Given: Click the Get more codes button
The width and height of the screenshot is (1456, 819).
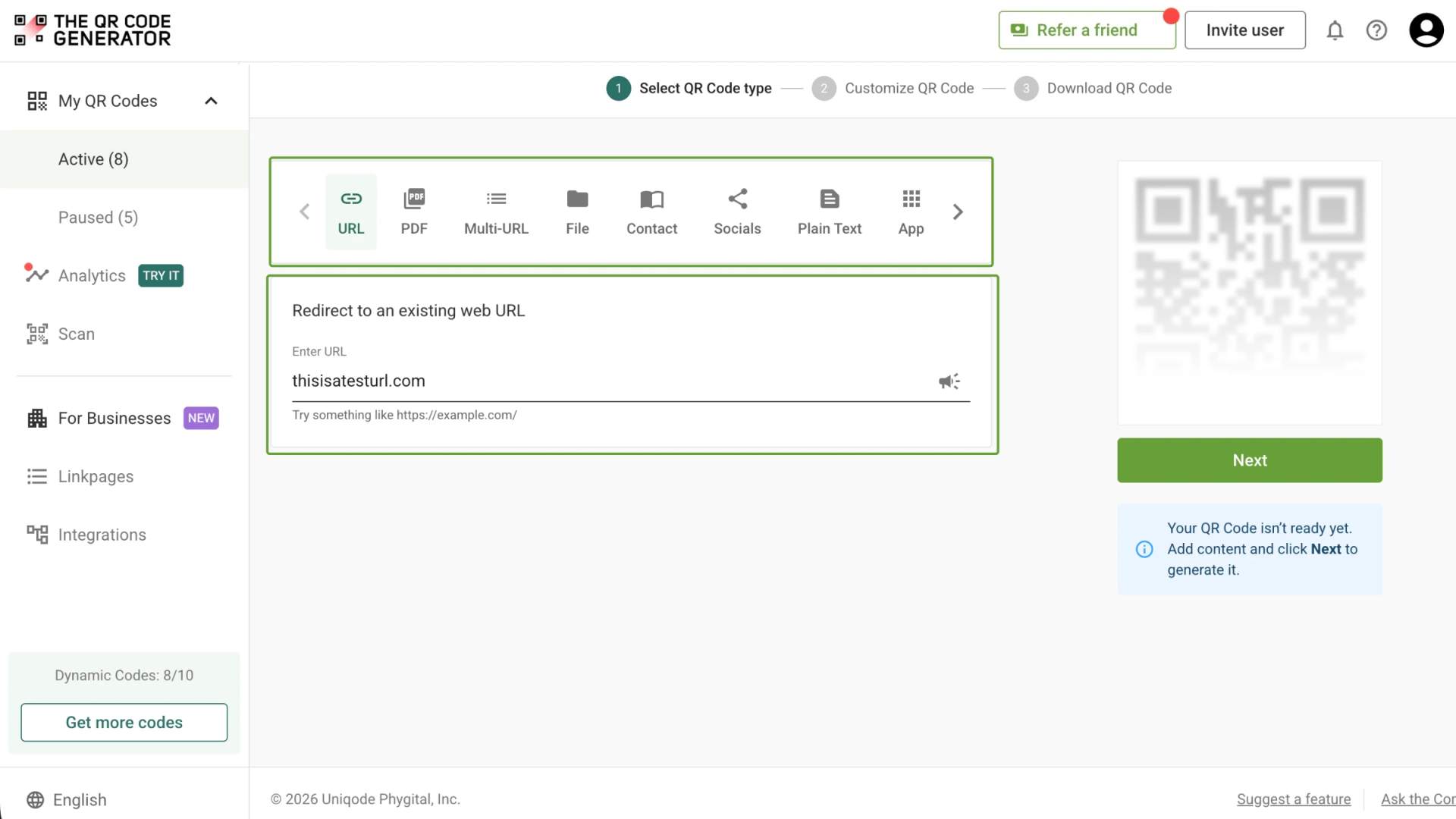Looking at the screenshot, I should pyautogui.click(x=124, y=722).
